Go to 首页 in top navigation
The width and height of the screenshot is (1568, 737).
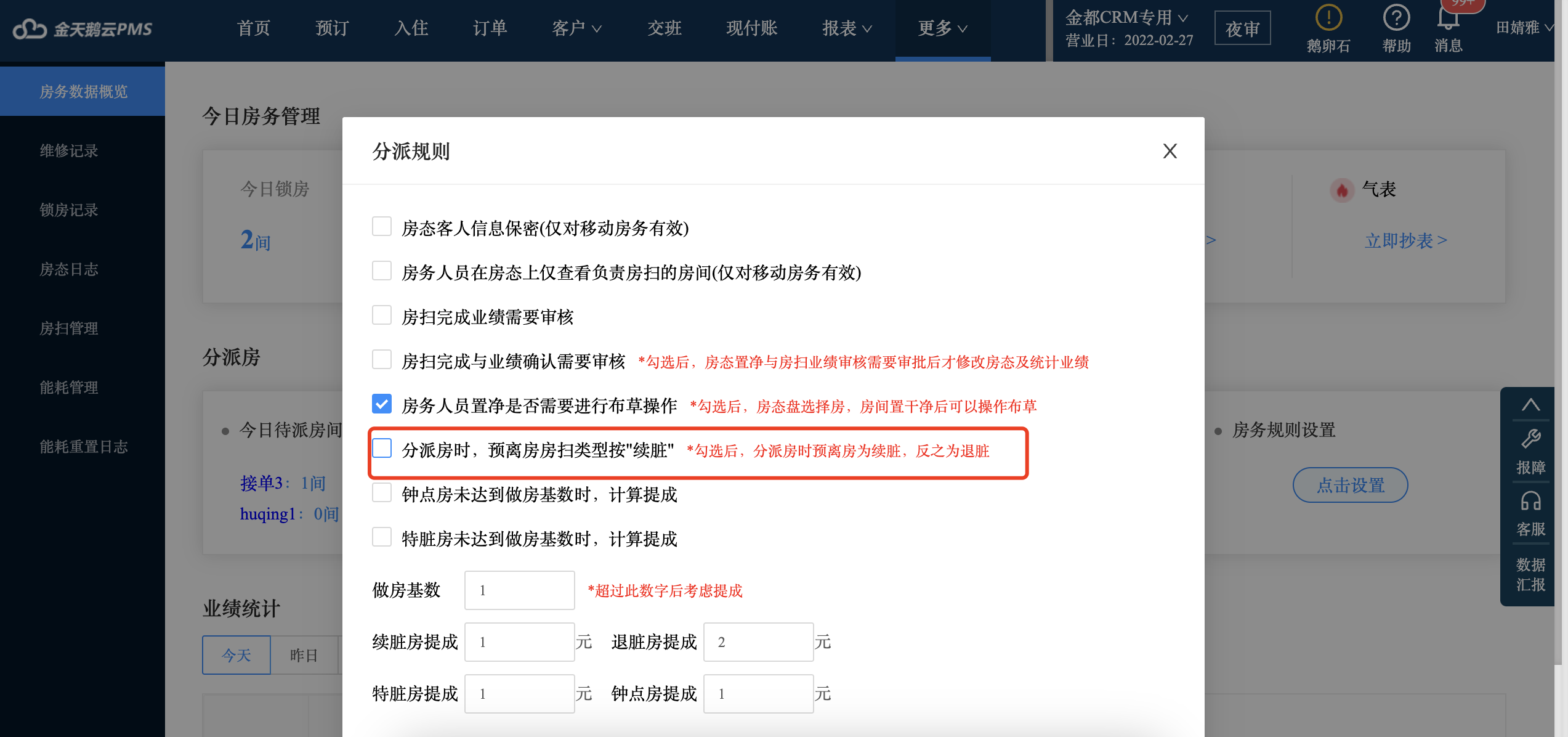point(253,28)
